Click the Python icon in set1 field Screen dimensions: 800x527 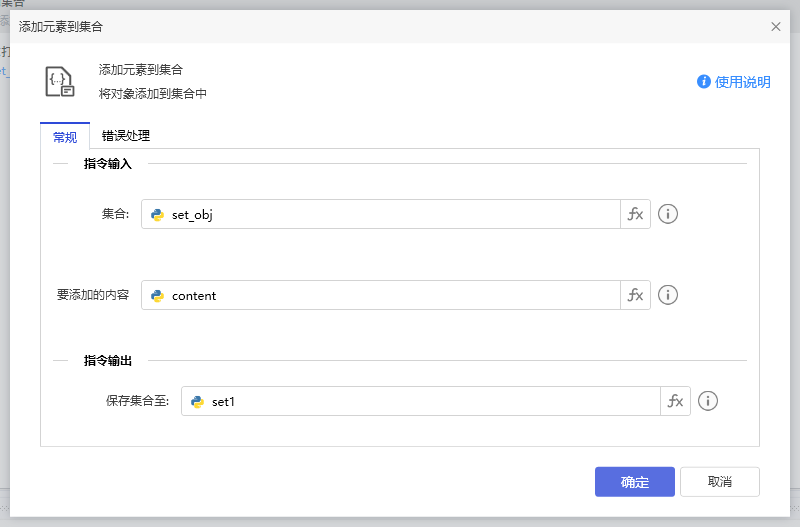pos(197,401)
